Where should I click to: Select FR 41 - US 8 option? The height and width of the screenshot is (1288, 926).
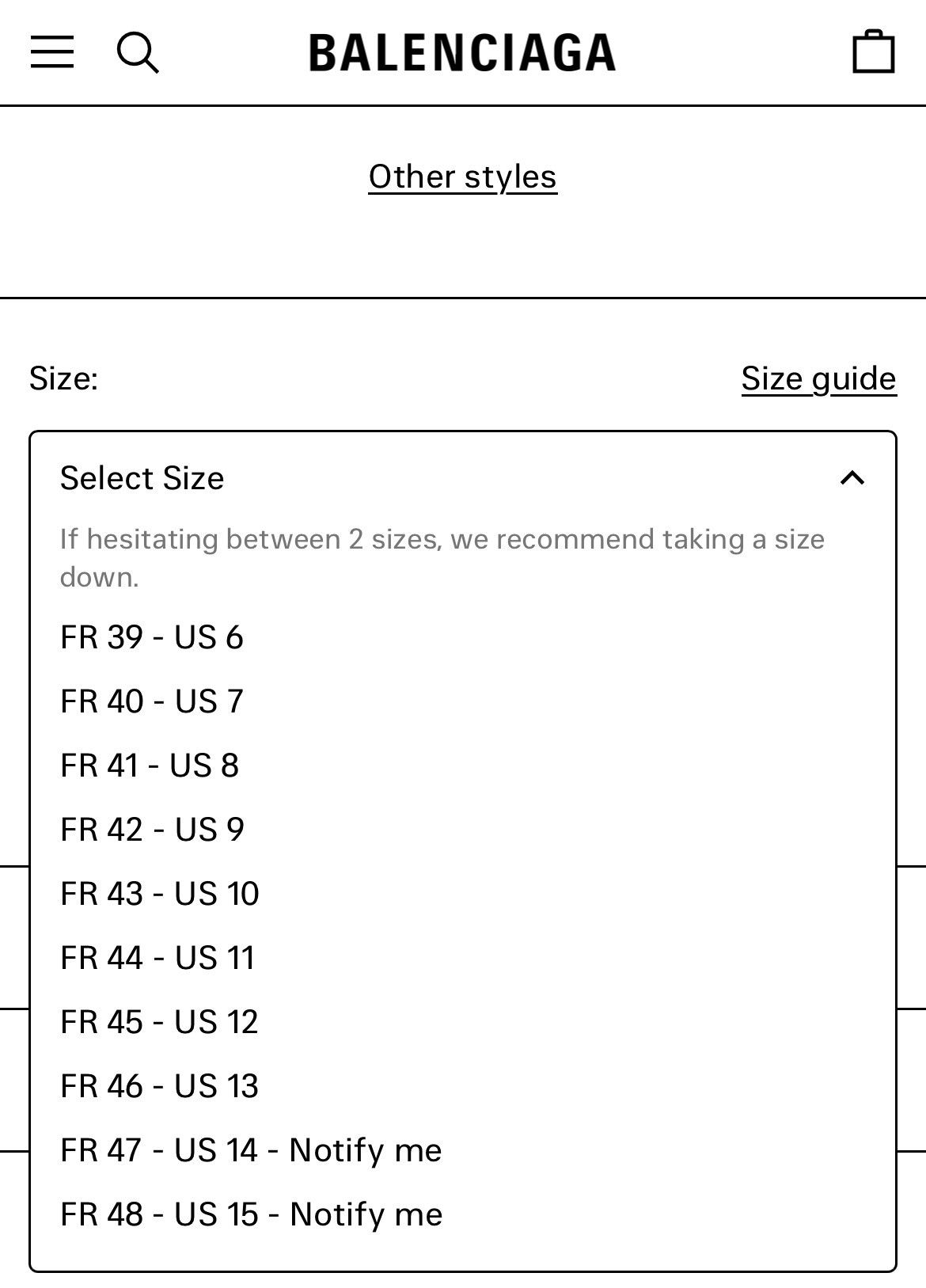tap(463, 766)
